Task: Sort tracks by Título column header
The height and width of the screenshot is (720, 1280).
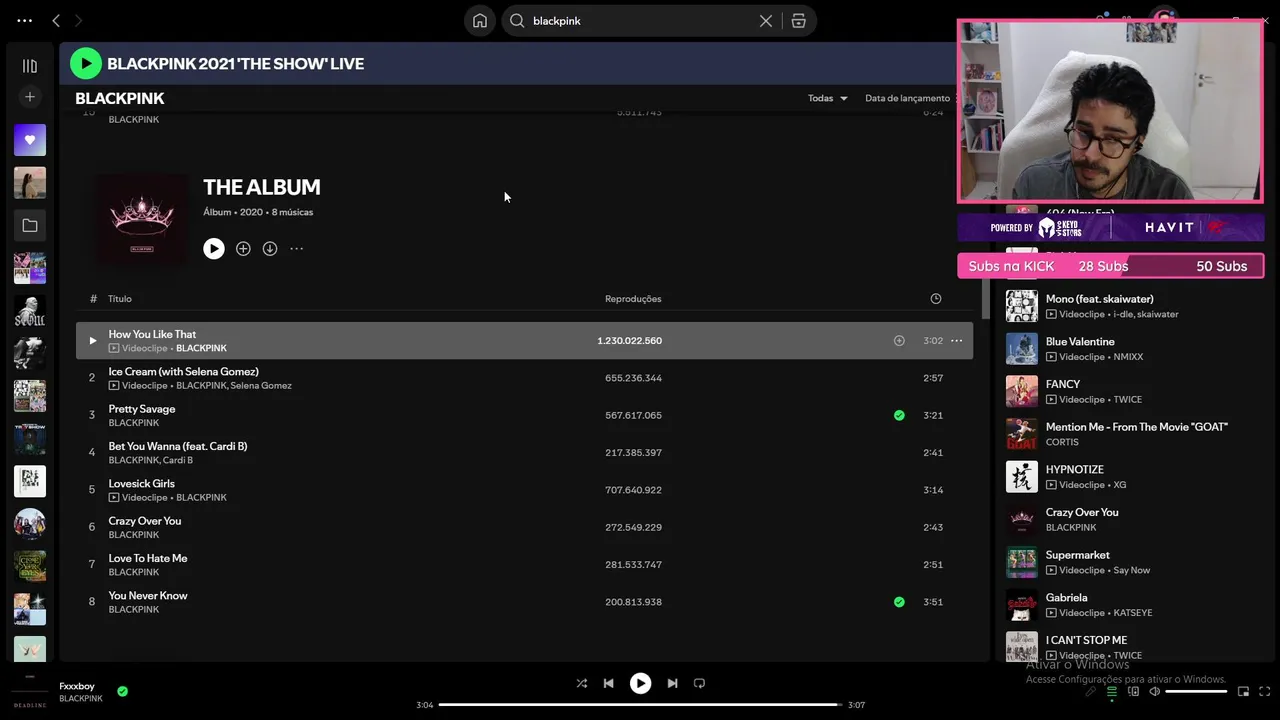Action: (x=120, y=299)
